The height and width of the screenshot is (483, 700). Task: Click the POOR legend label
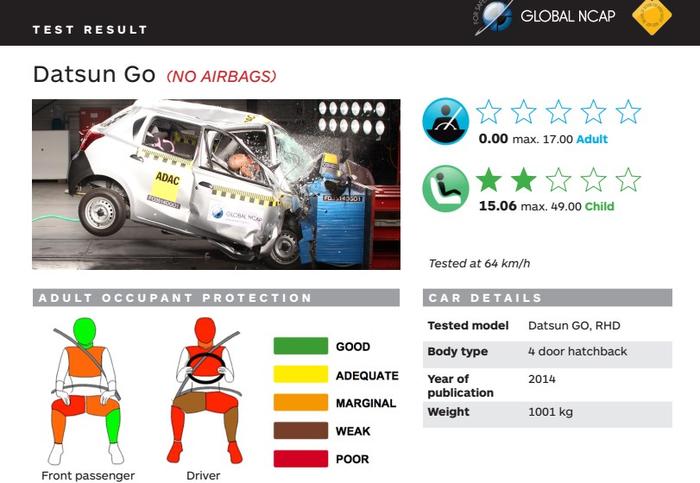coord(352,459)
